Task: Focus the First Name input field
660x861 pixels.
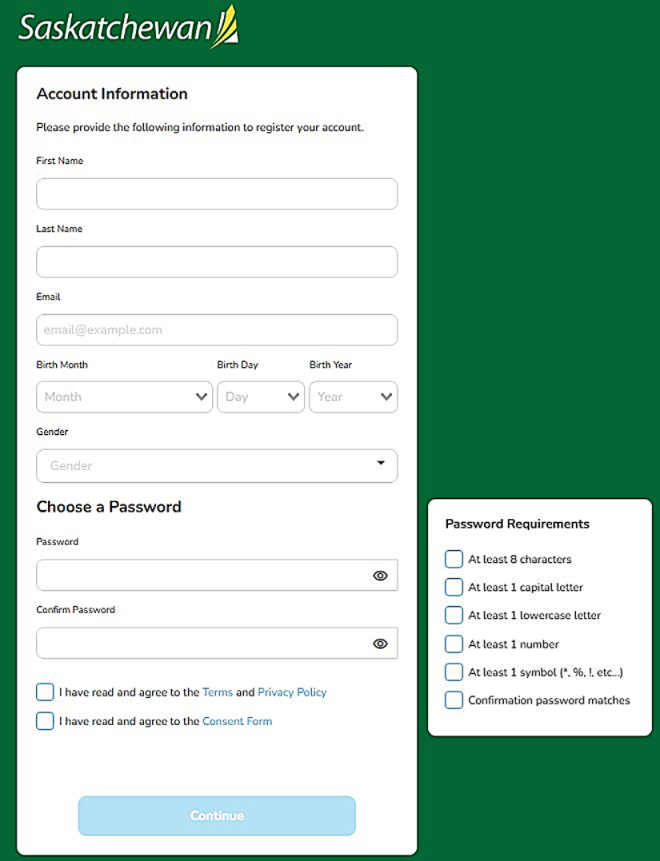Action: coord(216,194)
